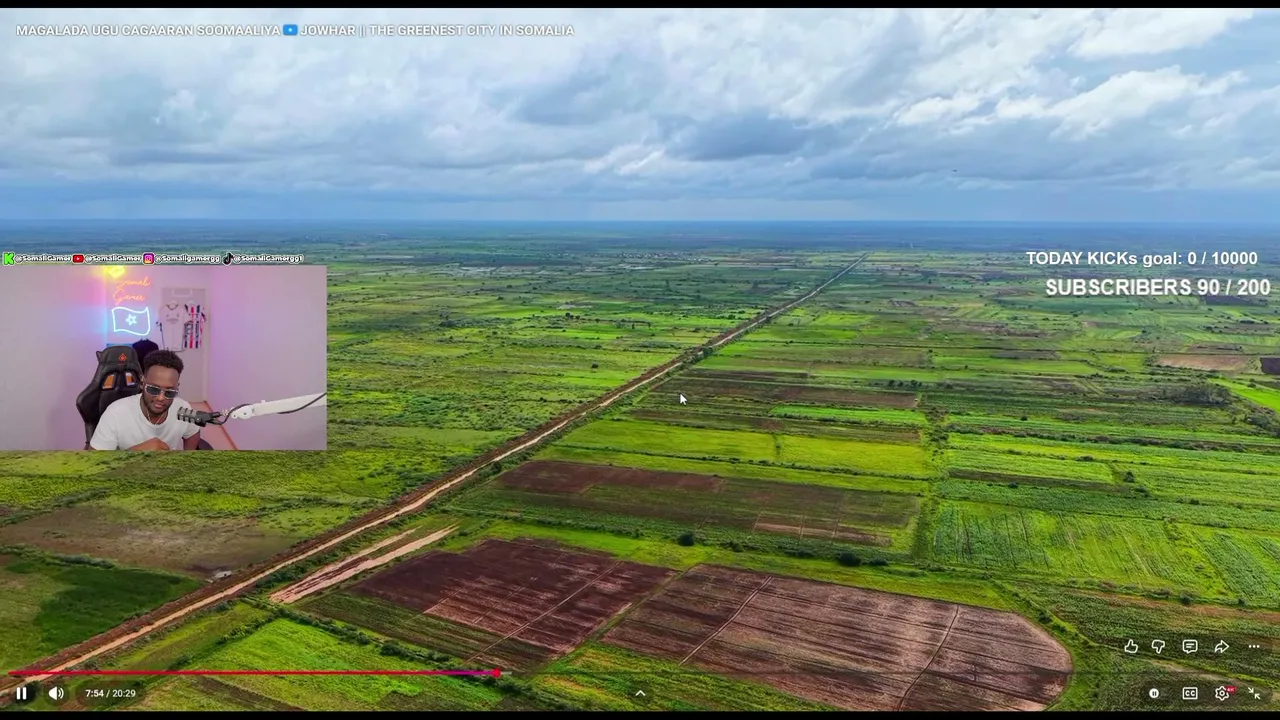Screen dimensions: 1280x720
Task: Dislike the video with thumbs down
Action: pos(1158,647)
